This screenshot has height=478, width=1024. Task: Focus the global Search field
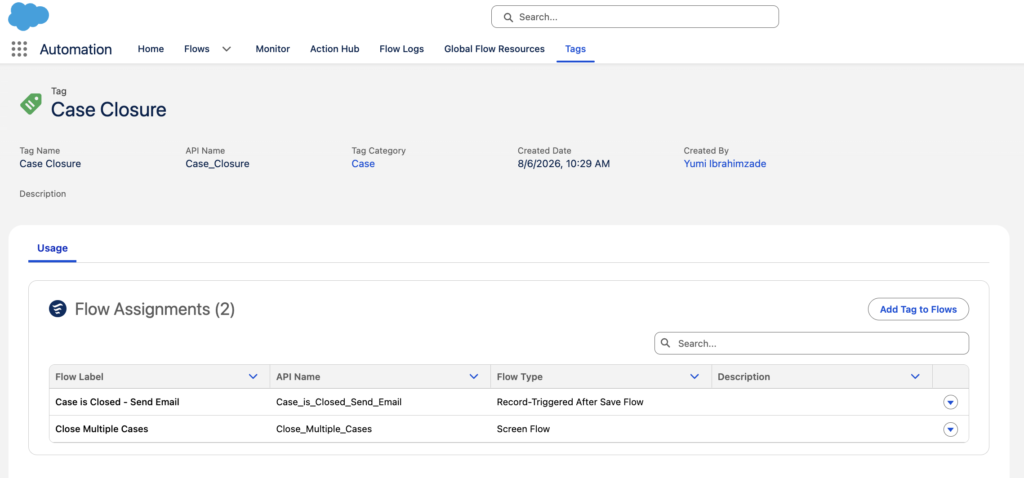click(x=635, y=17)
